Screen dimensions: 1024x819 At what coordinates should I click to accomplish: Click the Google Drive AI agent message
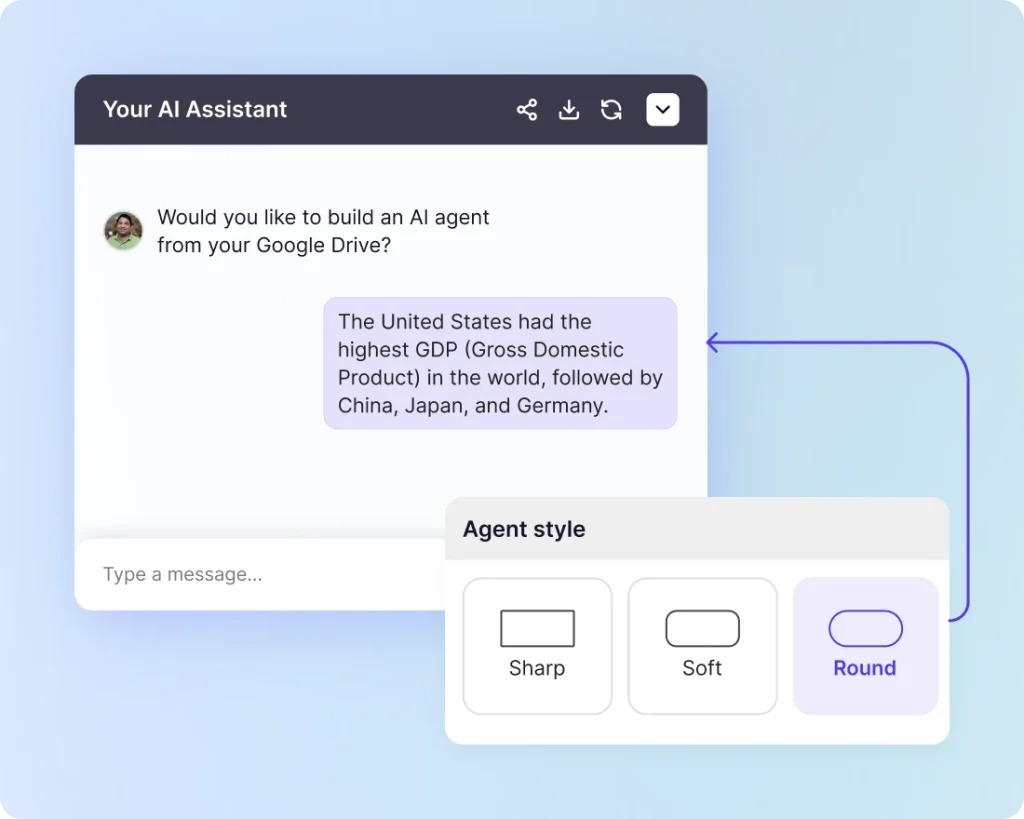[323, 231]
